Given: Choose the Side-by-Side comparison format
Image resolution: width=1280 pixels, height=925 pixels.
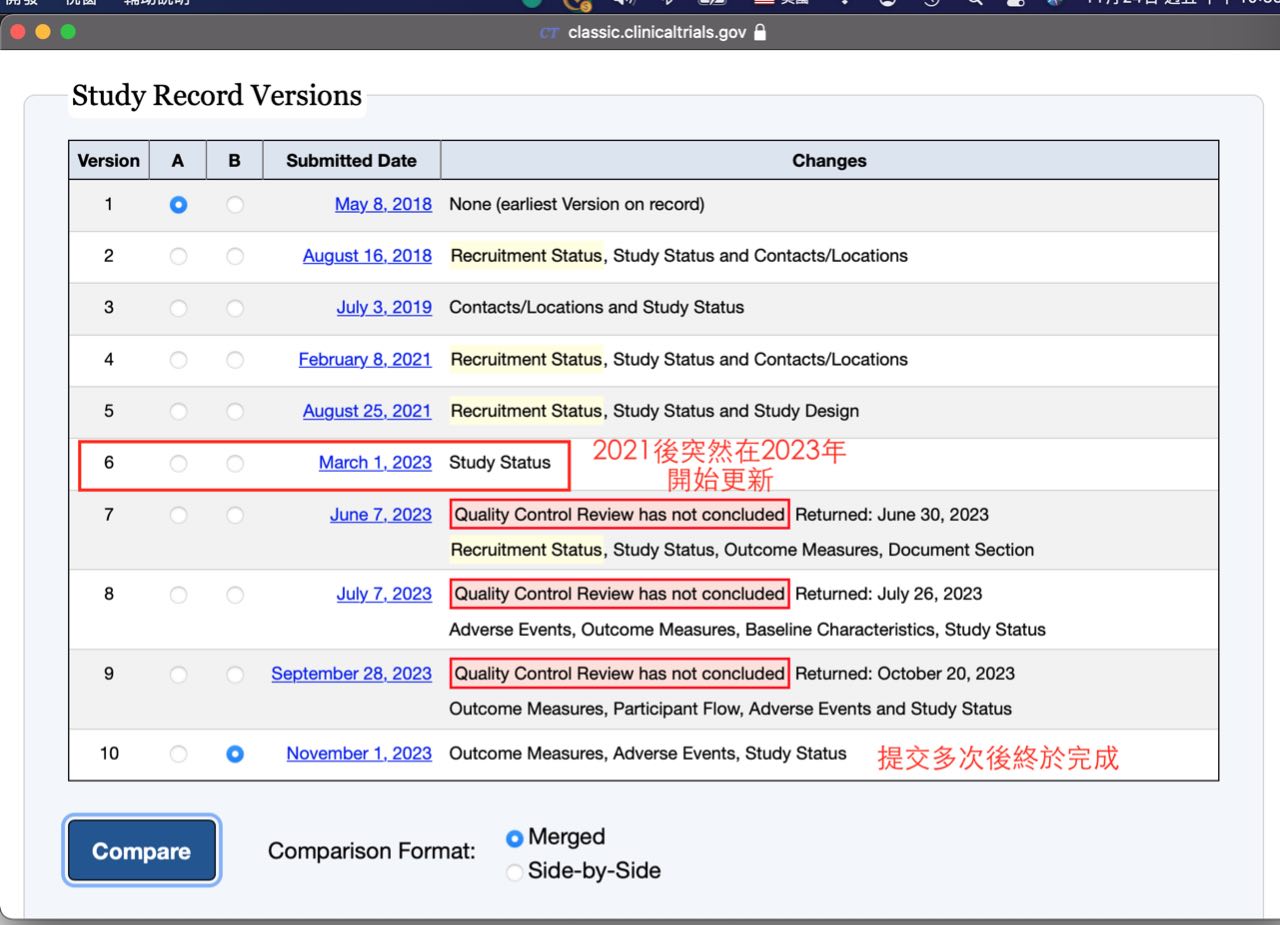Looking at the screenshot, I should [515, 872].
